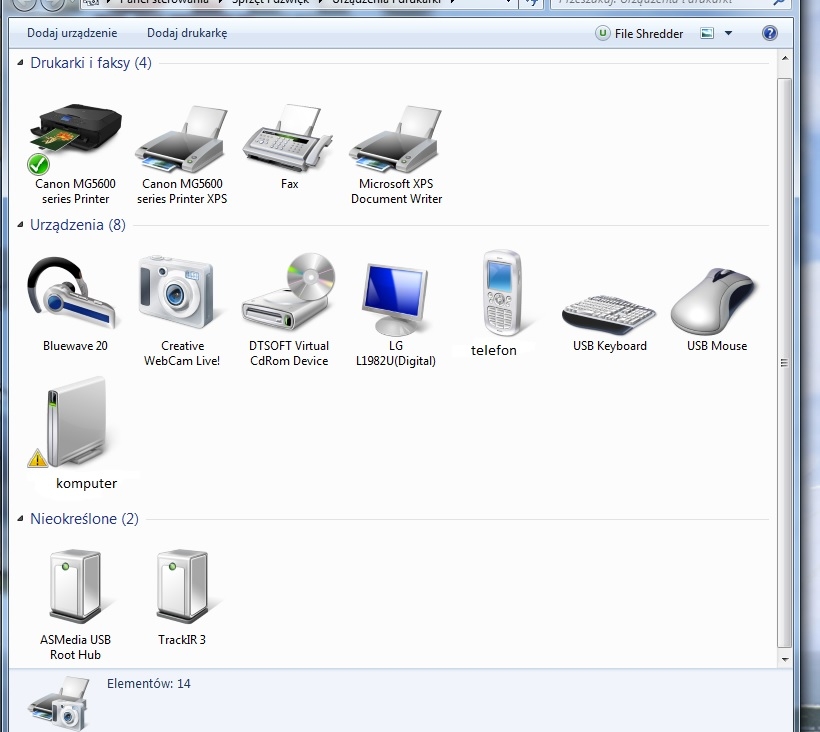Click the 'LG L1982U(Digital)' label
This screenshot has width=820, height=732.
click(x=396, y=353)
